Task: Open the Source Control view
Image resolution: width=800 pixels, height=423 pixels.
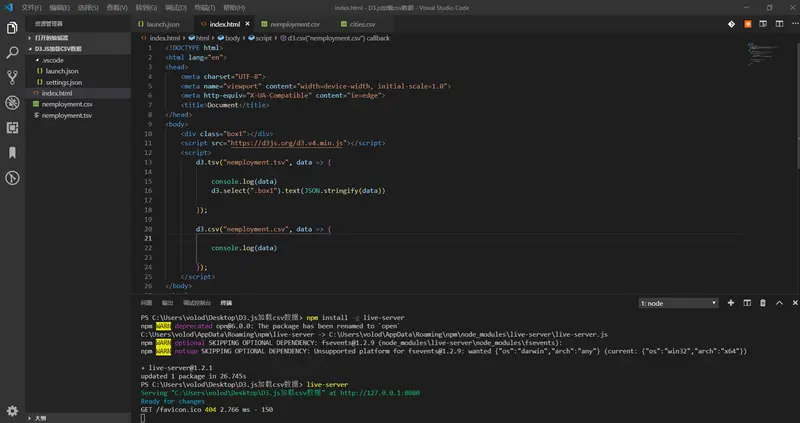Action: [x=12, y=78]
